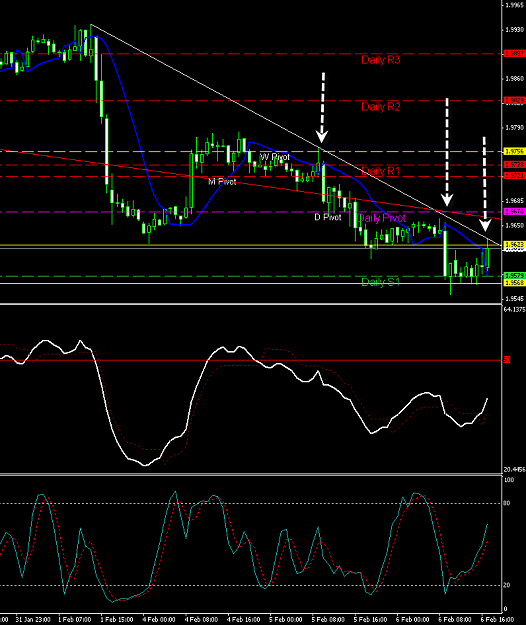Click the stochastic 80 level value
This screenshot has width=526, height=625.
[507, 503]
